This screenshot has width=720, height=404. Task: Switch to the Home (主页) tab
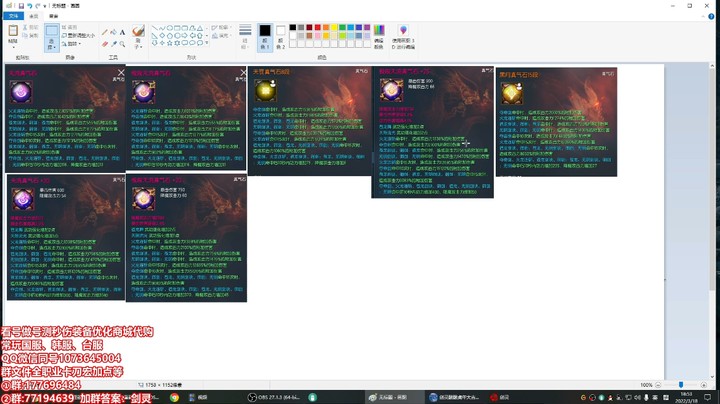34,16
